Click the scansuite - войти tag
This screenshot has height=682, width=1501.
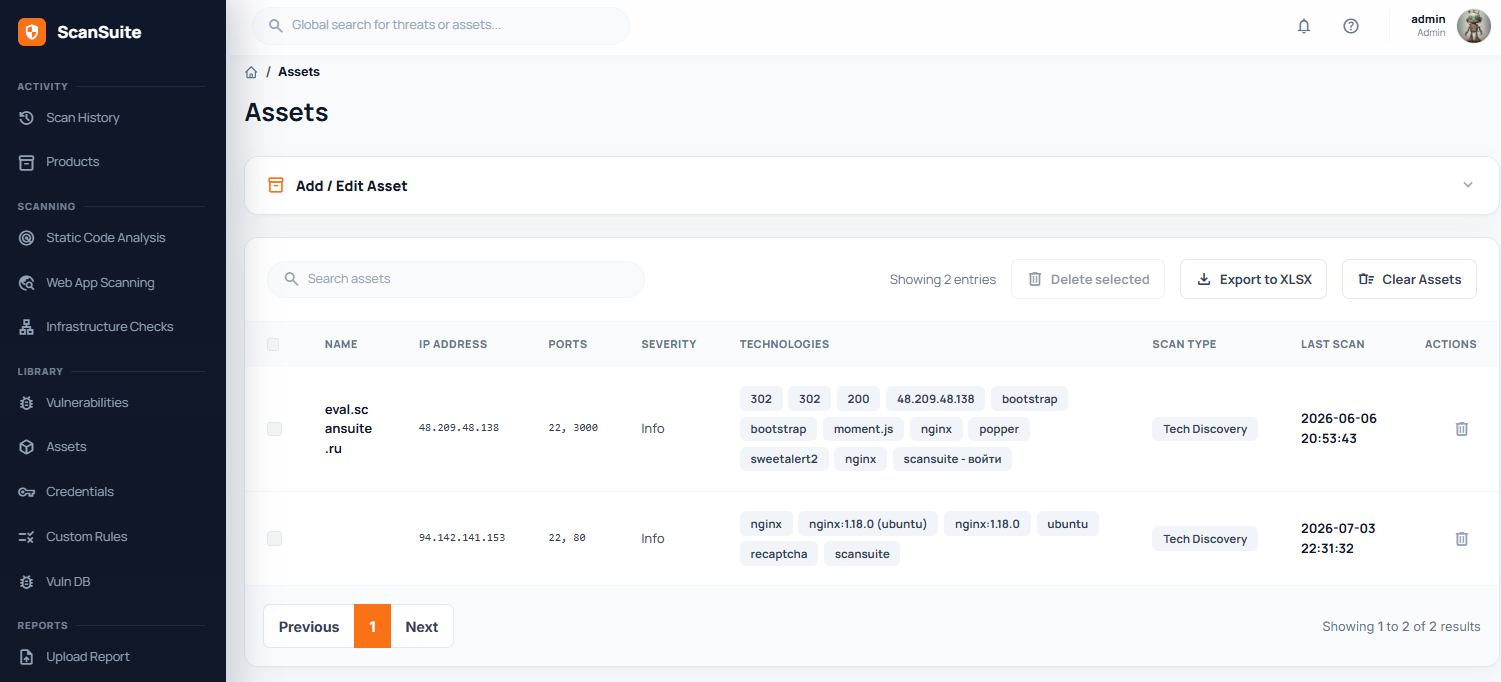click(952, 459)
